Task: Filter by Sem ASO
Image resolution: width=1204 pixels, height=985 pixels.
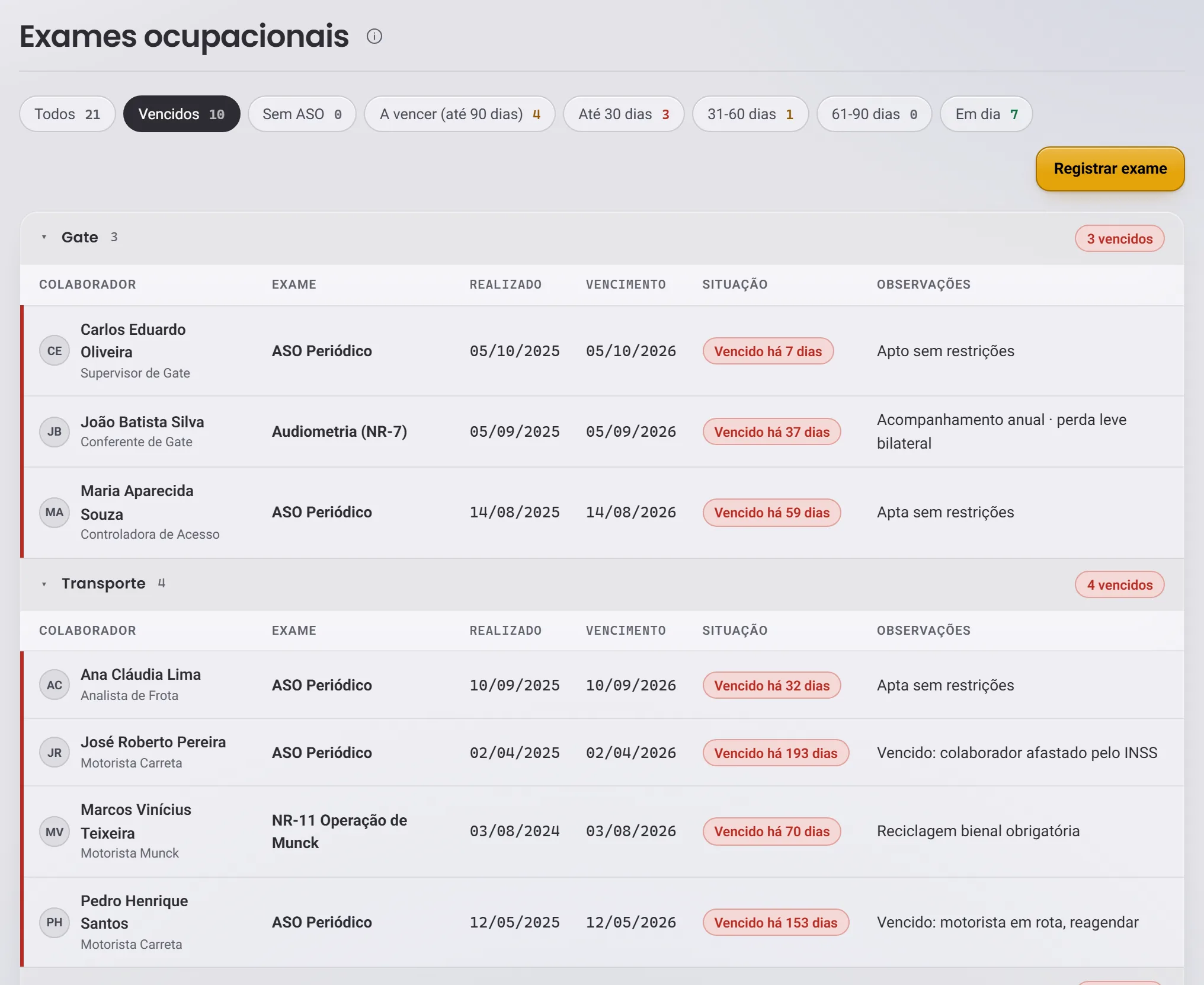Action: (302, 114)
